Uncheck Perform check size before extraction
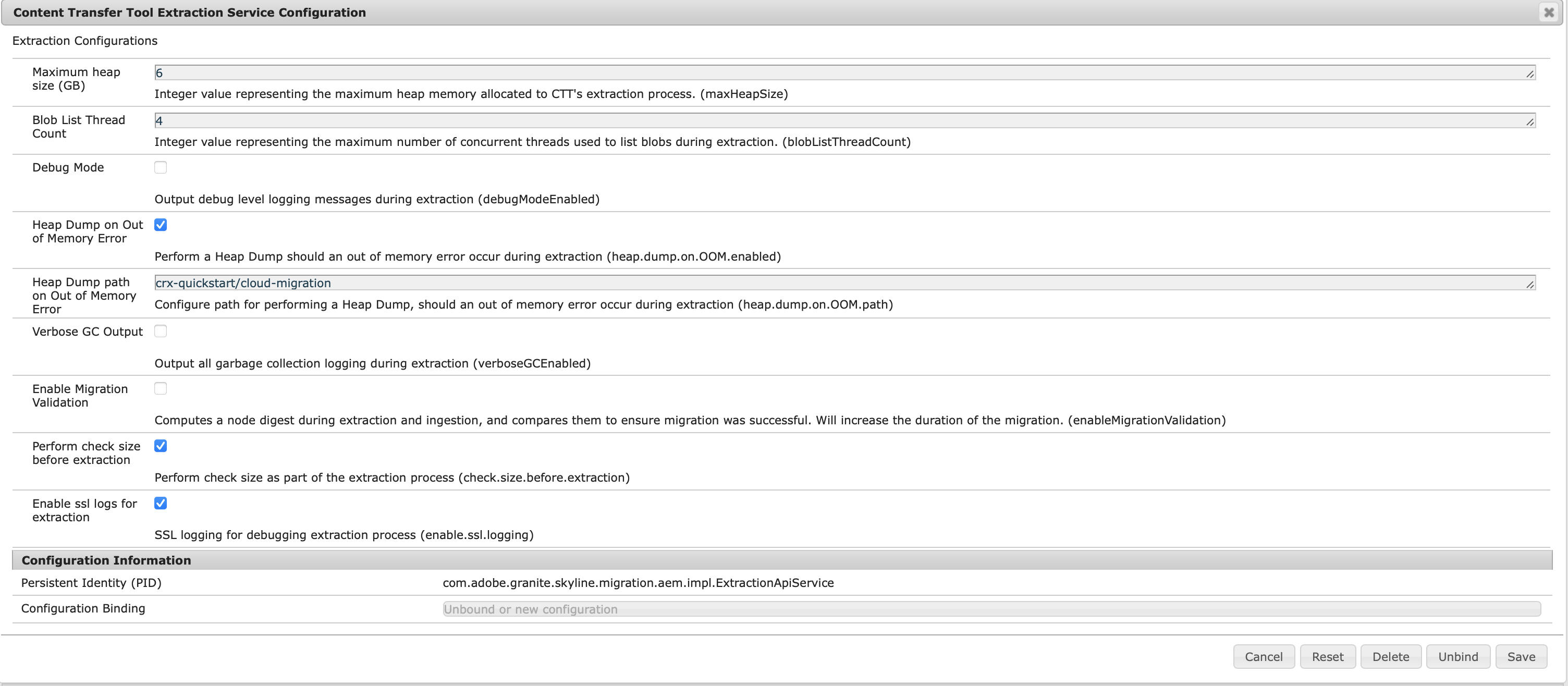Viewport: 1568px width, 686px height. point(161,446)
